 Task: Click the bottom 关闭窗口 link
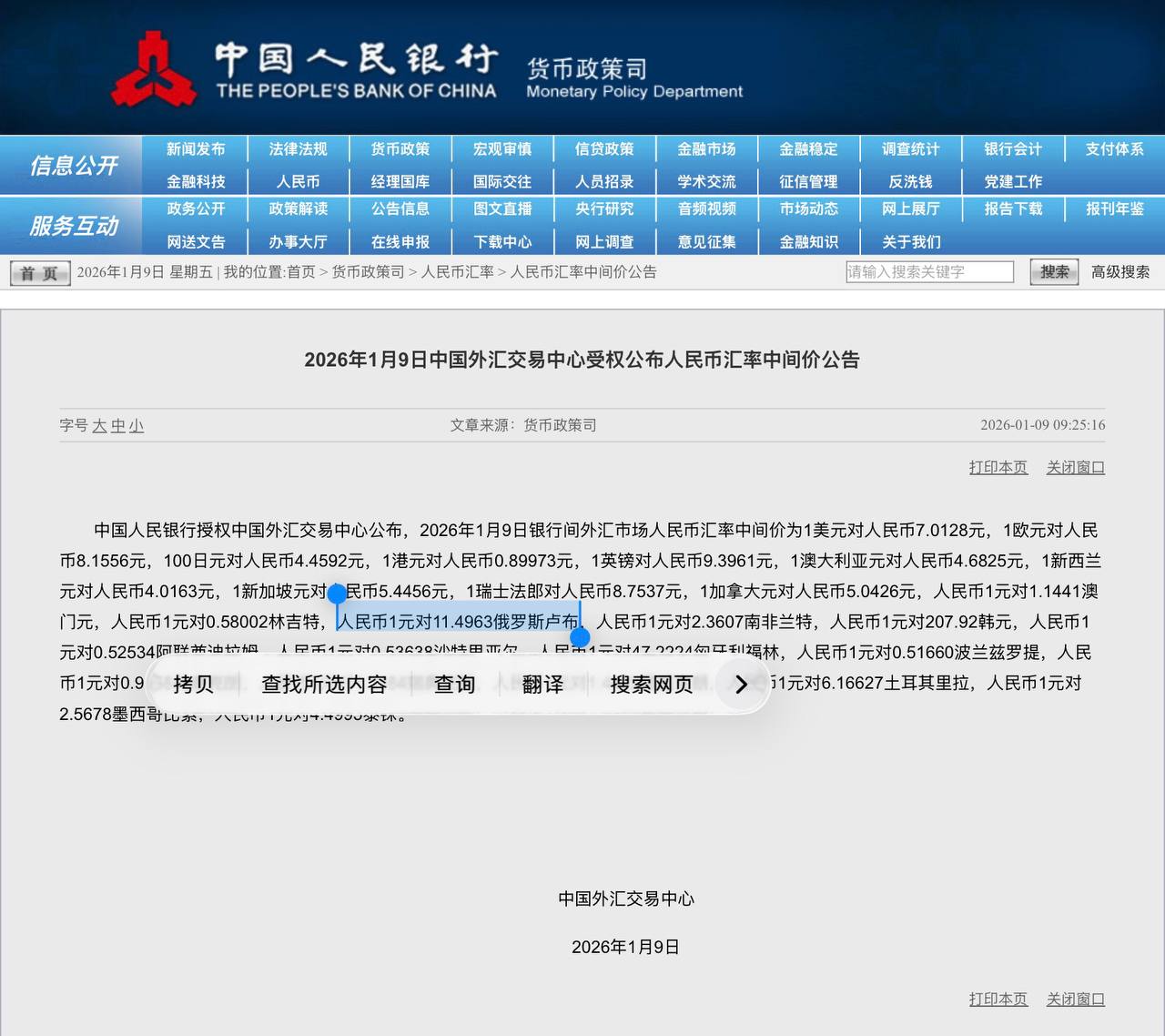[1075, 1000]
